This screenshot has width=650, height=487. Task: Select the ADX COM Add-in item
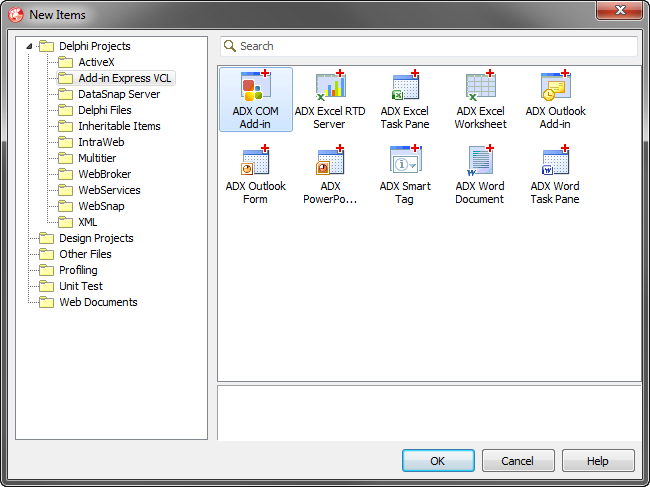click(256, 99)
